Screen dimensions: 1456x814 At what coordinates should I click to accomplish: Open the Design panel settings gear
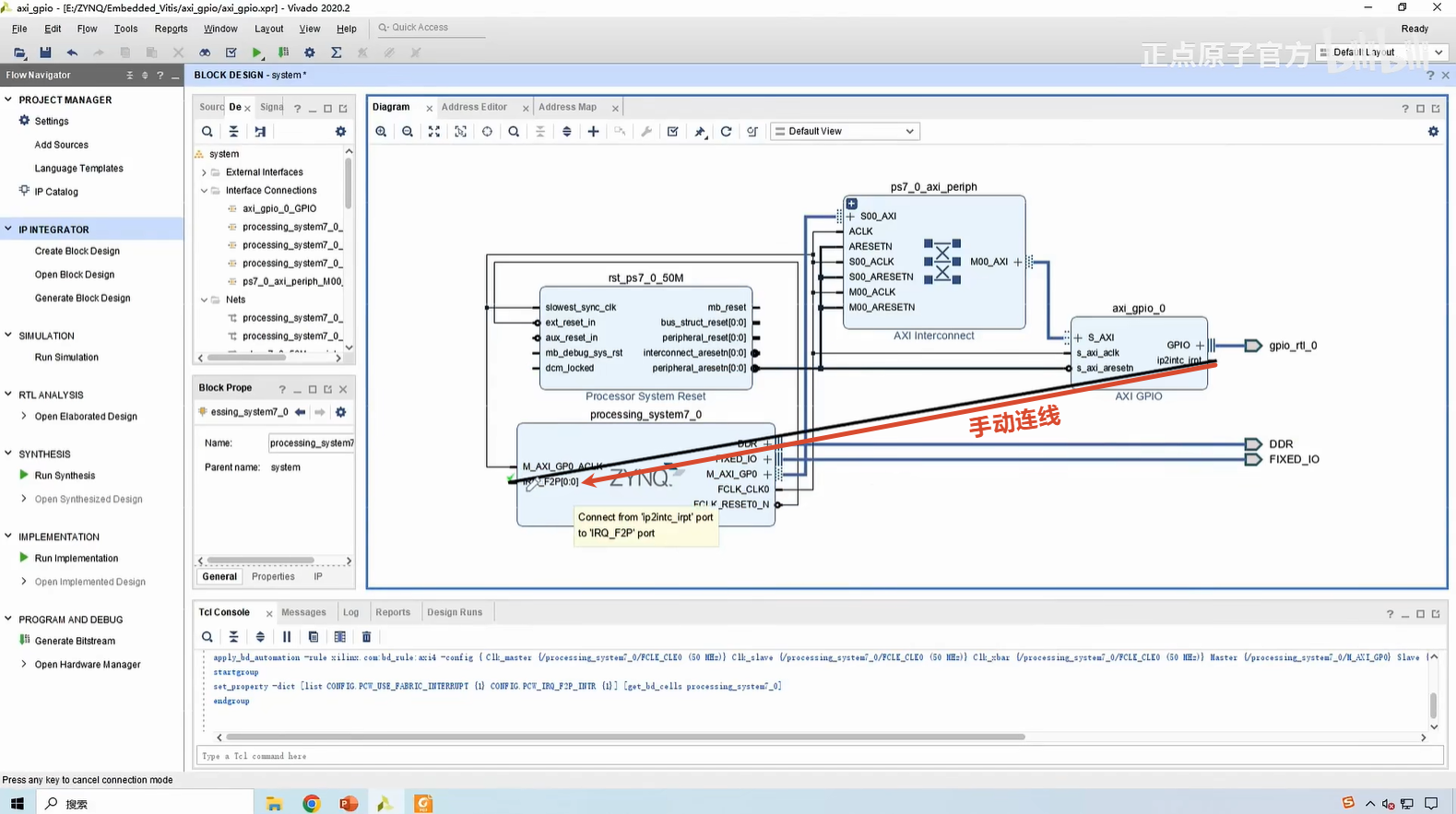340,132
